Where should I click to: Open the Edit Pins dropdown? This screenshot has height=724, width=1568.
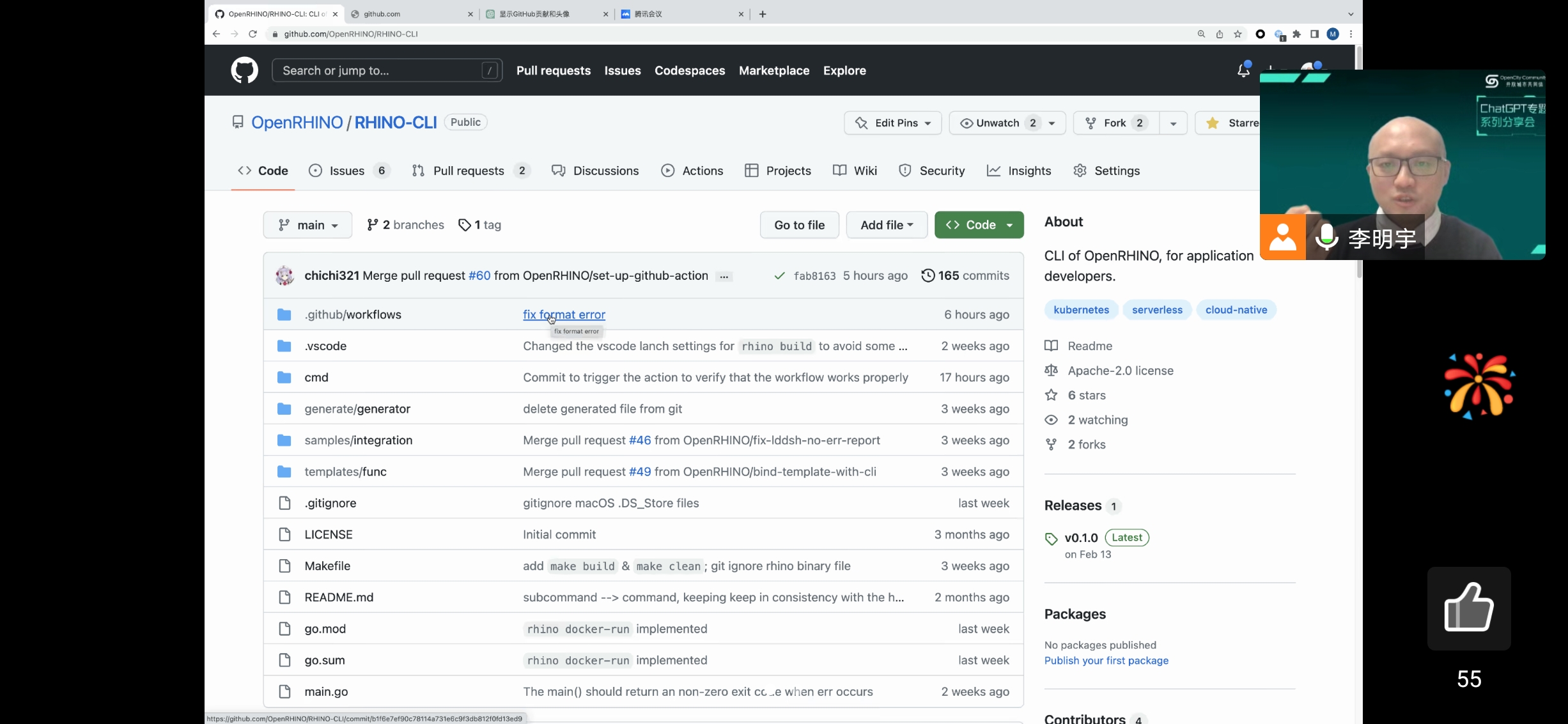[892, 123]
